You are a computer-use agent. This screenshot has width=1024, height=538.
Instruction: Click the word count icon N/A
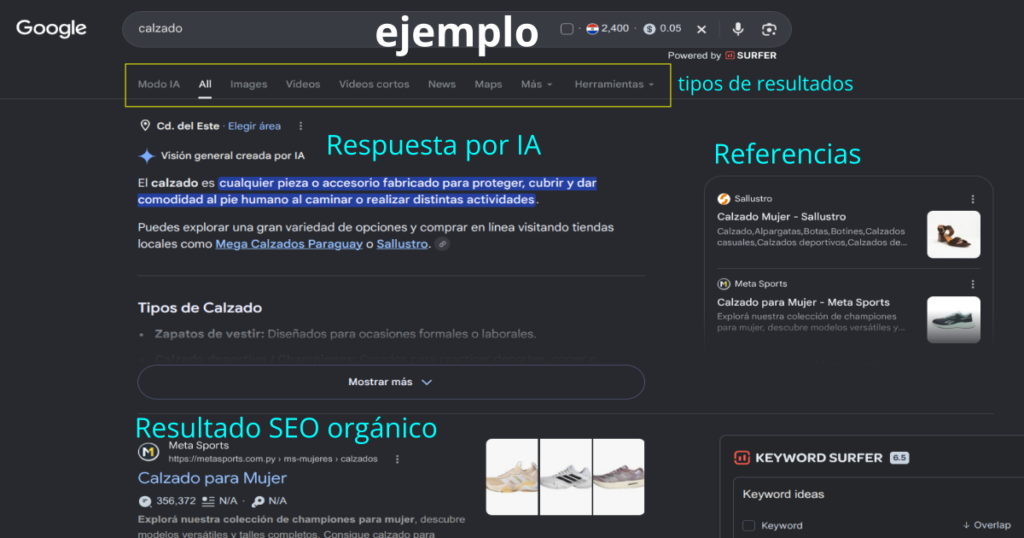[x=208, y=501]
